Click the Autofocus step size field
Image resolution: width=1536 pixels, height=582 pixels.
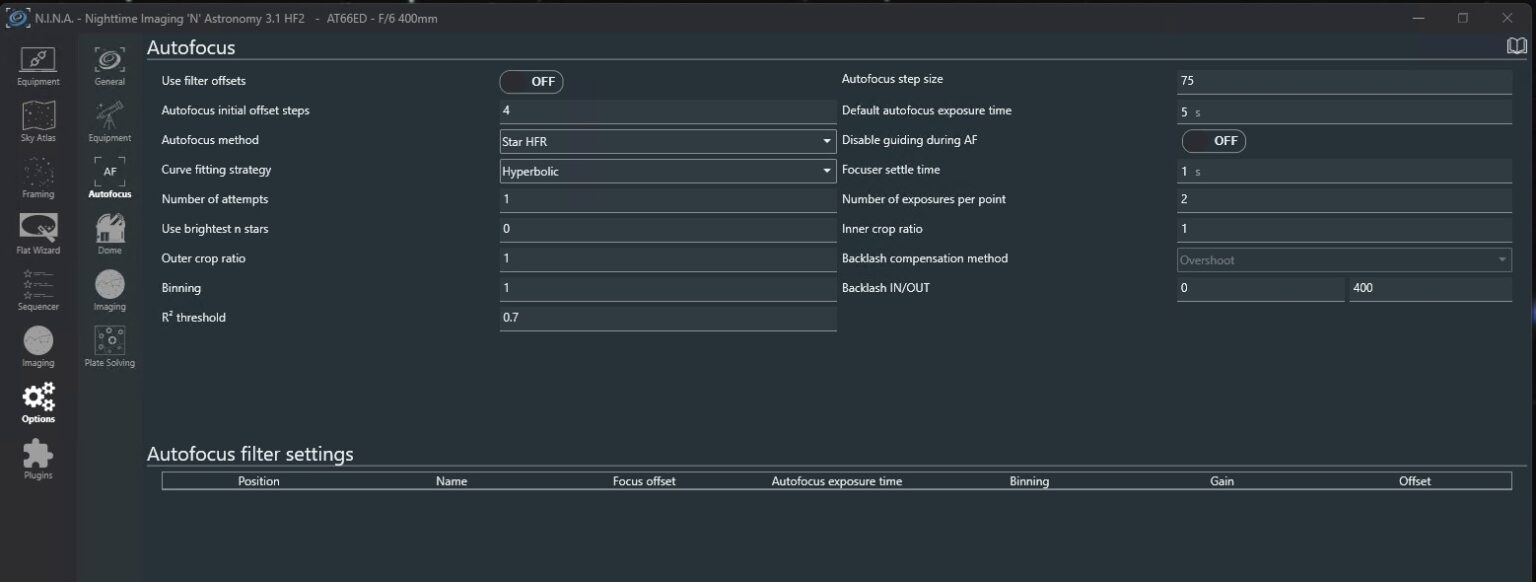pyautogui.click(x=1344, y=79)
